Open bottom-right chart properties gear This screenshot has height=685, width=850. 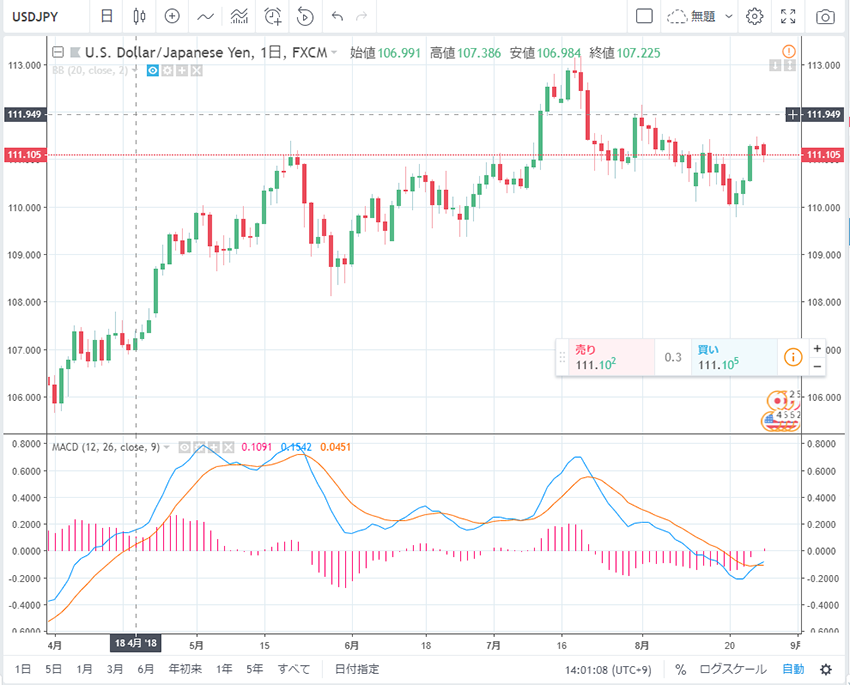click(826, 669)
